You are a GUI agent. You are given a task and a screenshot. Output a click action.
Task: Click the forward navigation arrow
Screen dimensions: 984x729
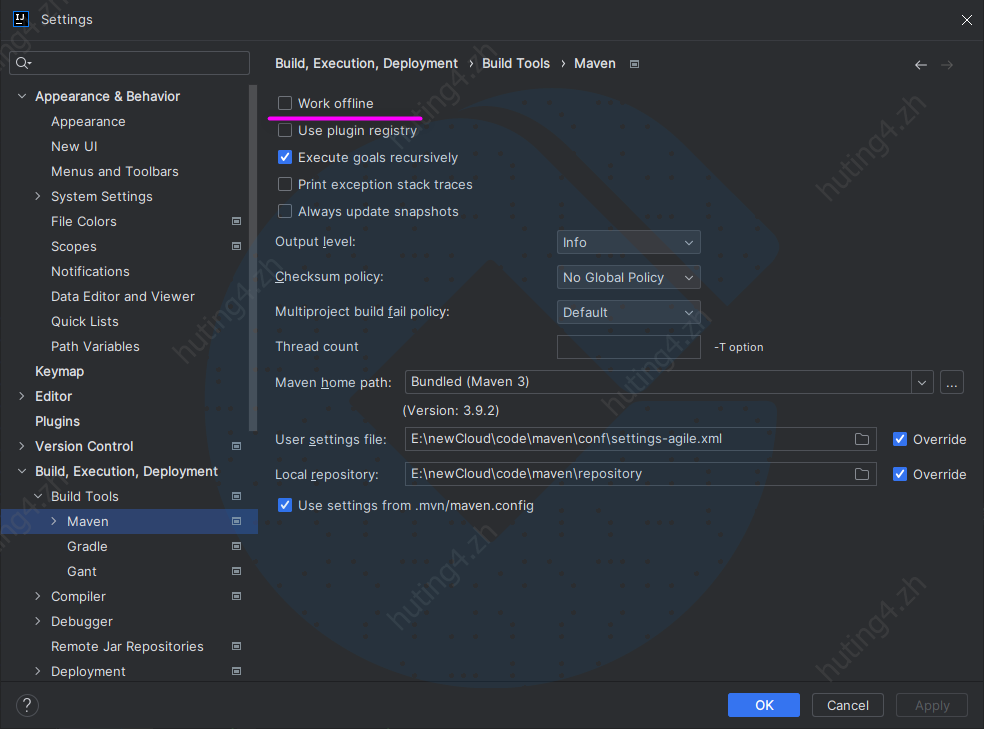(947, 65)
